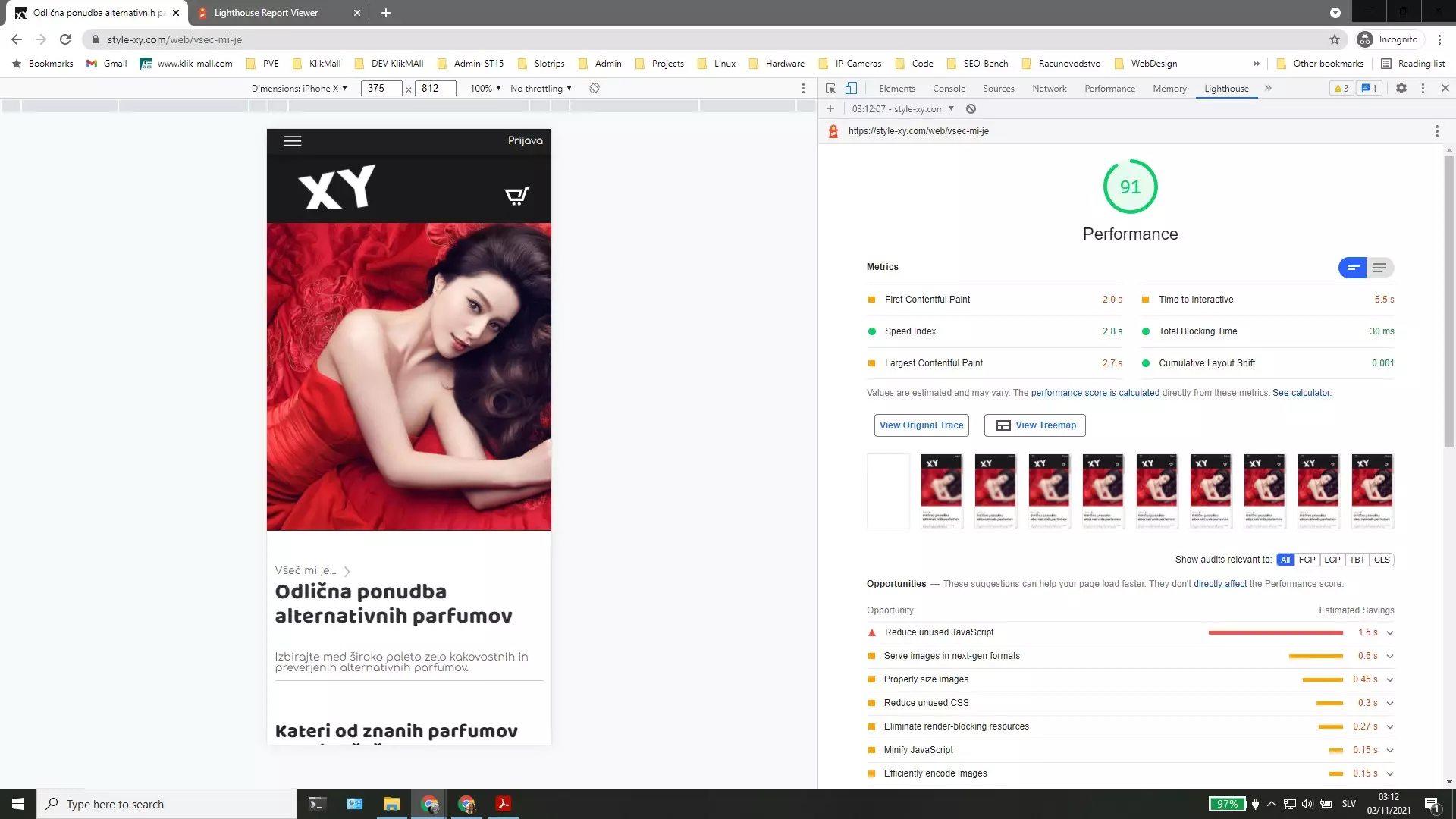This screenshot has height=819, width=1456.
Task: Toggle the device toolbar off
Action: [851, 89]
